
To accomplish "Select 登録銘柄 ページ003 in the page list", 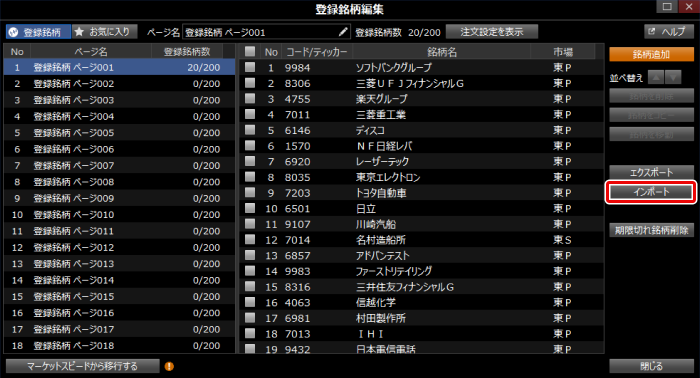I will click(x=119, y=100).
